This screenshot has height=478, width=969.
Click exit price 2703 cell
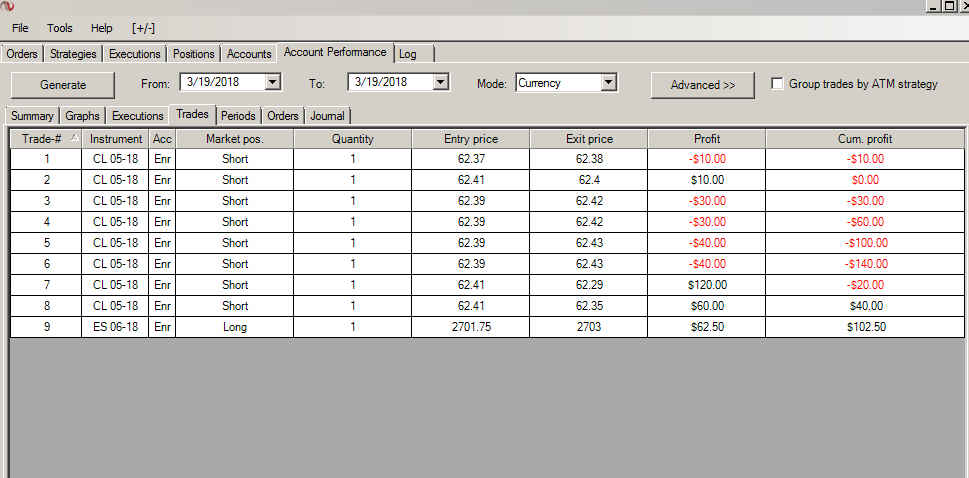589,326
